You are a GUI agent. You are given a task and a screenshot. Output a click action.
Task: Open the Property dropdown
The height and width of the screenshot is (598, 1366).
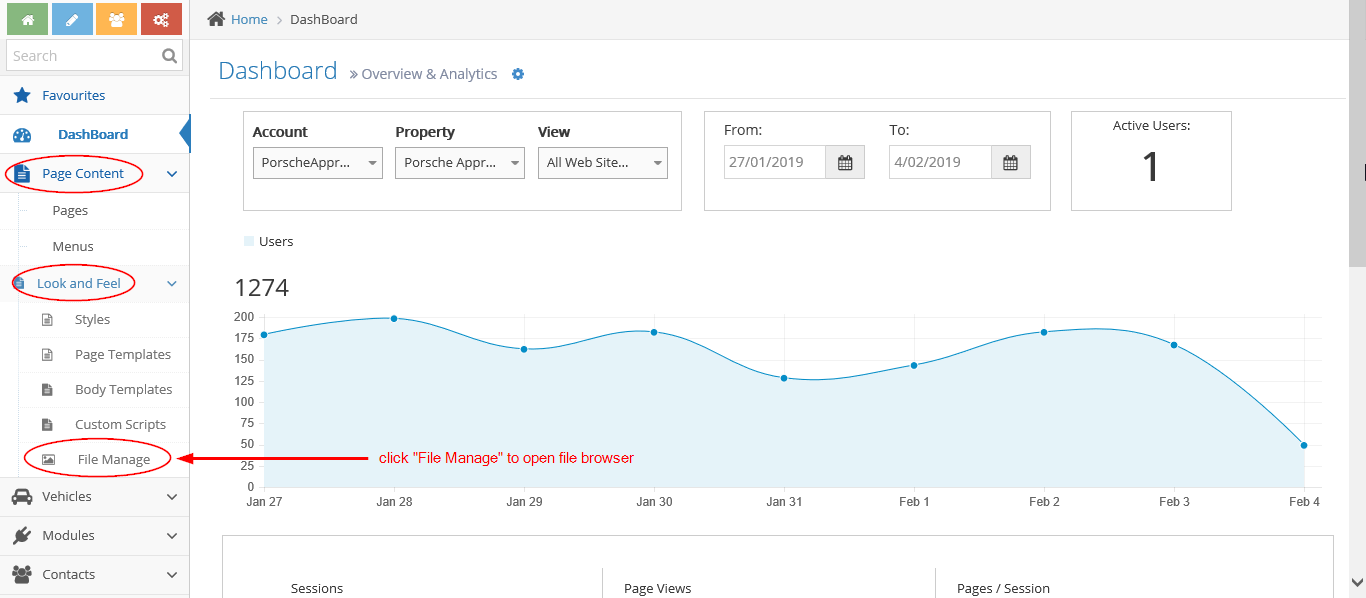[459, 163]
